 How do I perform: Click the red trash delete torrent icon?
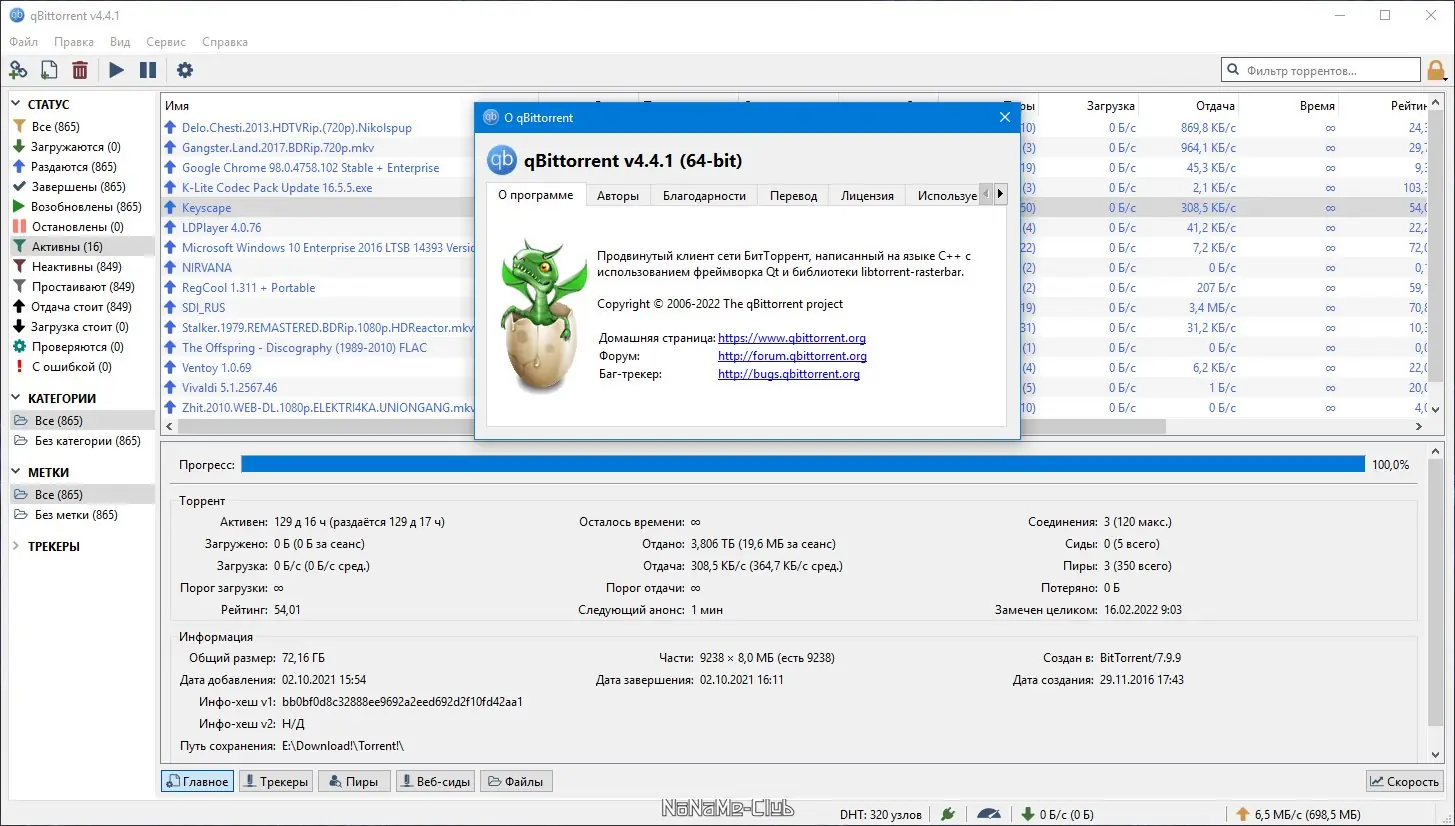pyautogui.click(x=80, y=70)
